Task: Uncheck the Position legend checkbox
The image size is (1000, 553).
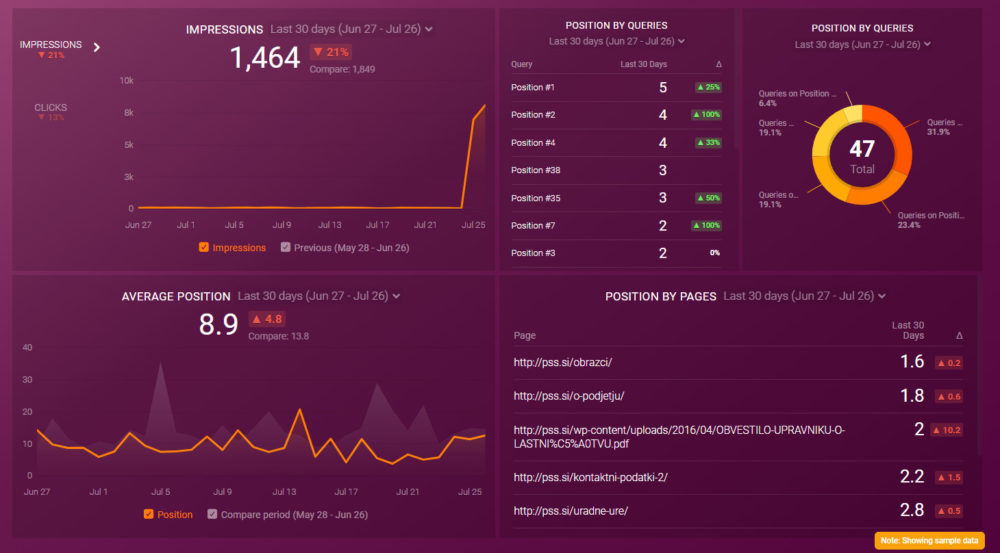Action: [x=148, y=515]
